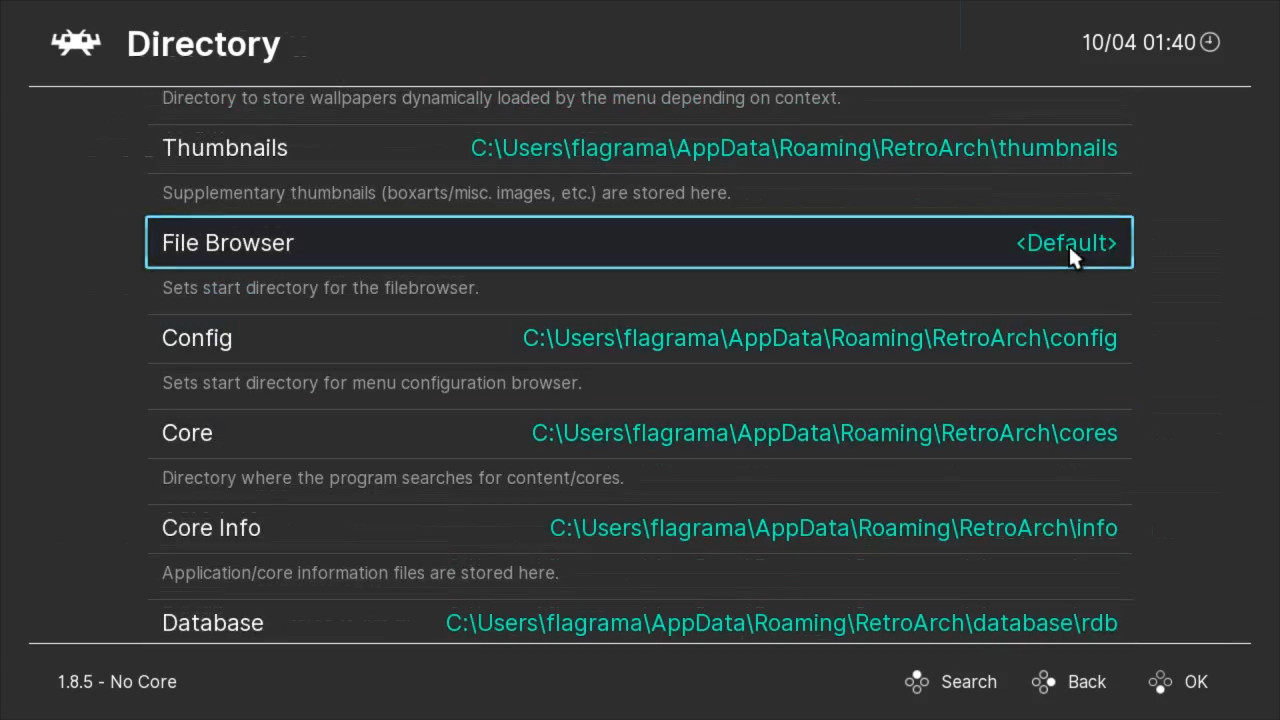Change the Config directory path
The image size is (1280, 720).
[x=820, y=338]
